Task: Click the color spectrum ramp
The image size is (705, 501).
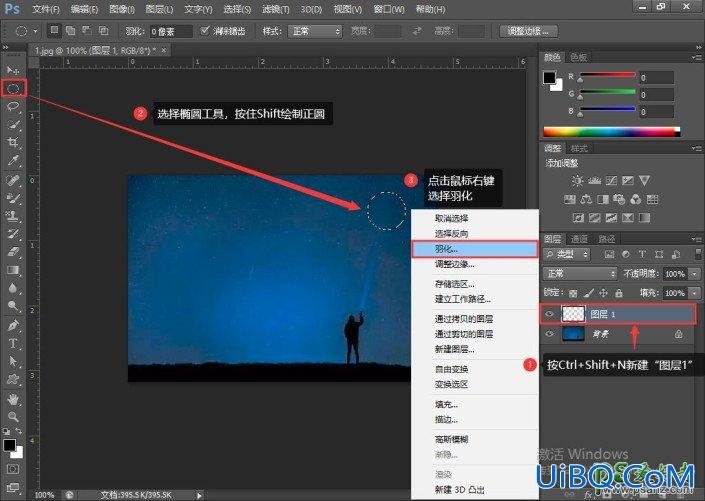Action: pyautogui.click(x=611, y=132)
